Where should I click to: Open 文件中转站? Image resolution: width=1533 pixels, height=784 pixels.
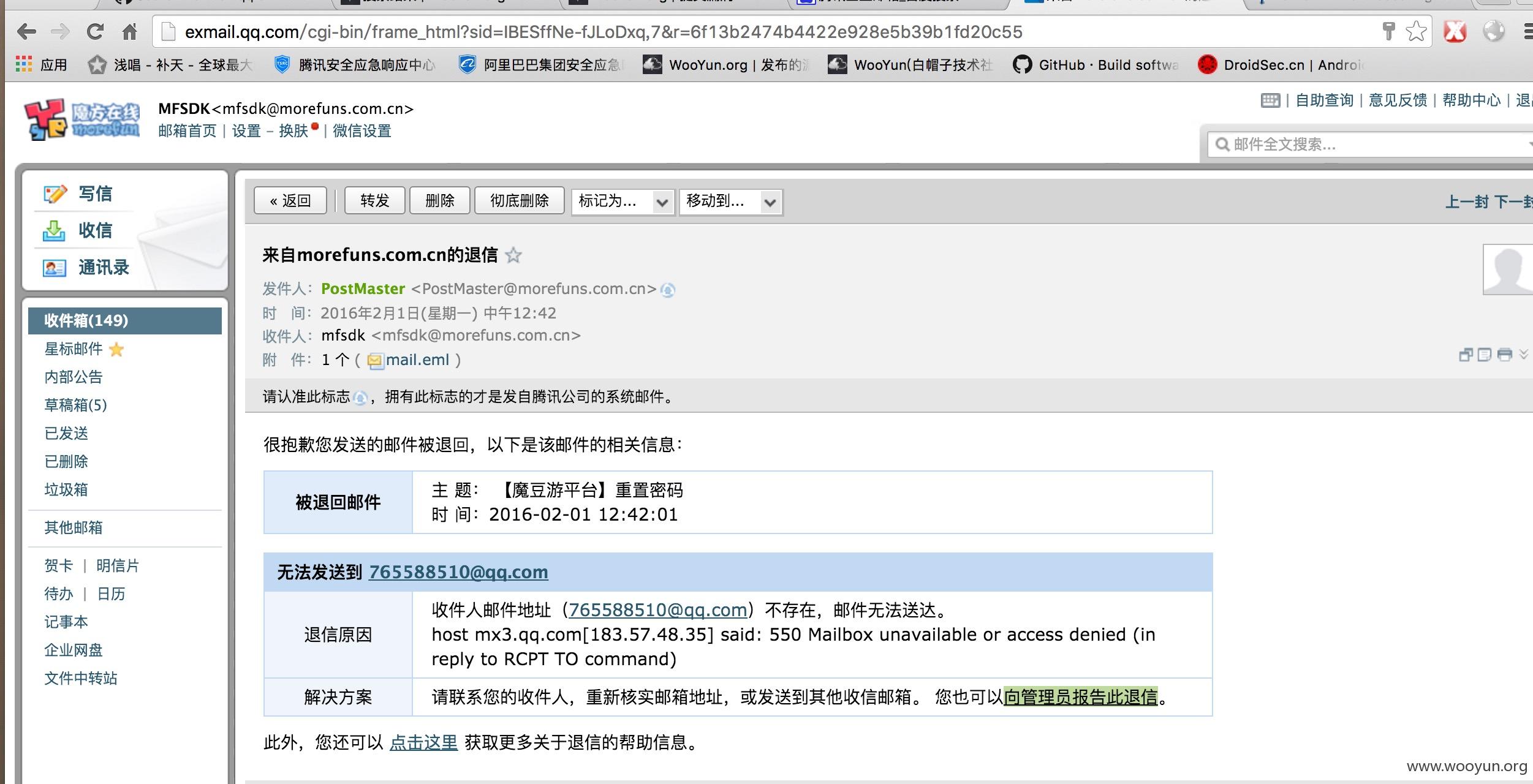click(81, 678)
